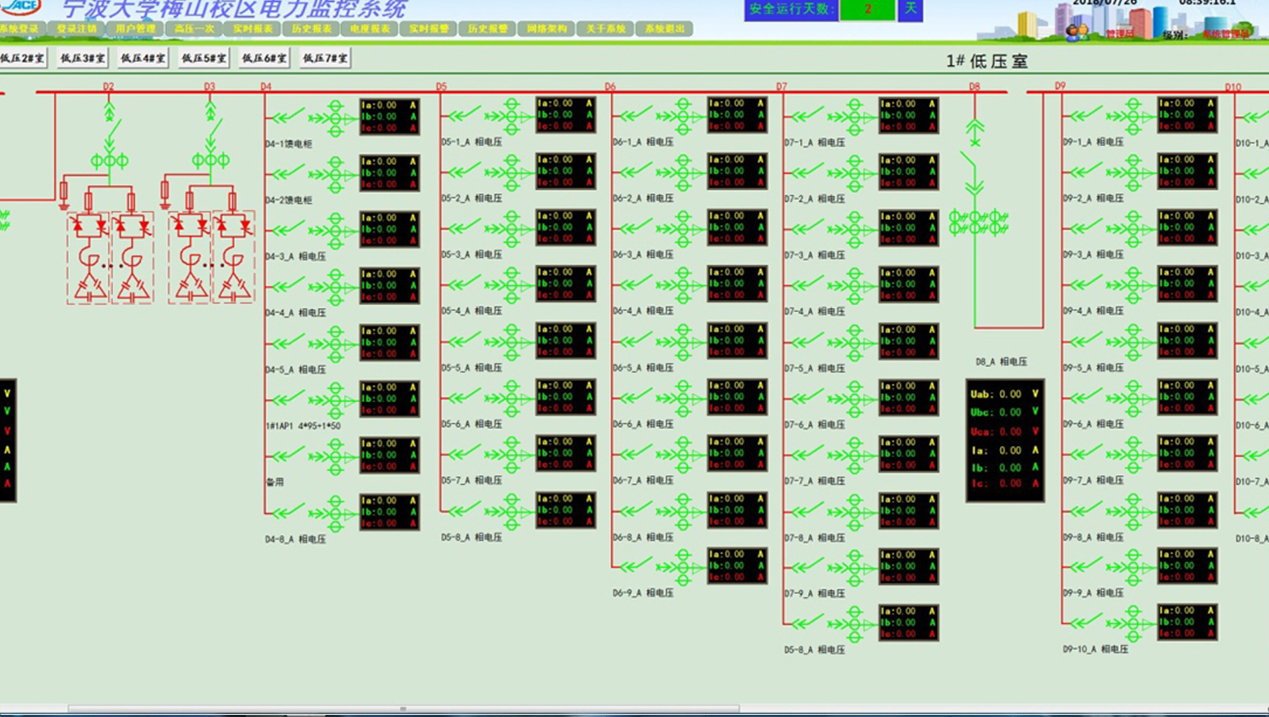Image resolution: width=1269 pixels, height=717 pixels.
Task: Go to the 低压2#室 room
Action: [23, 59]
